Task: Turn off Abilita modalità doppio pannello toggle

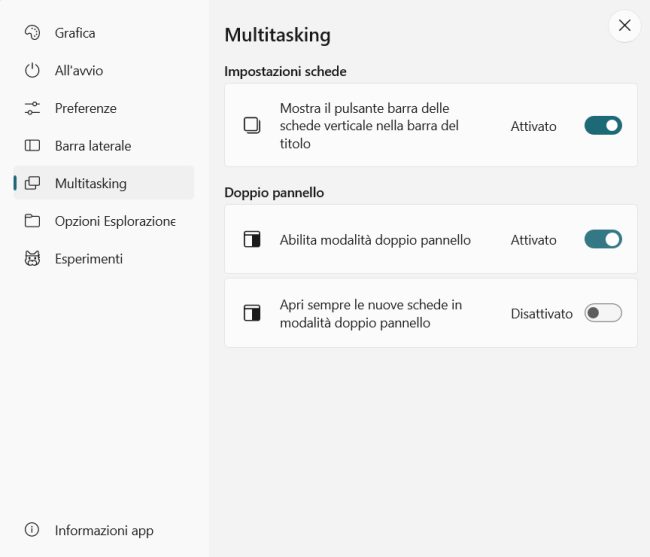Action: [x=603, y=239]
